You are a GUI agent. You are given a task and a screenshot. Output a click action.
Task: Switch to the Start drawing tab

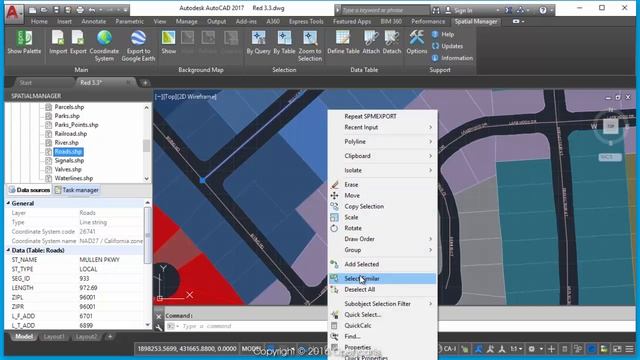pyautogui.click(x=25, y=83)
